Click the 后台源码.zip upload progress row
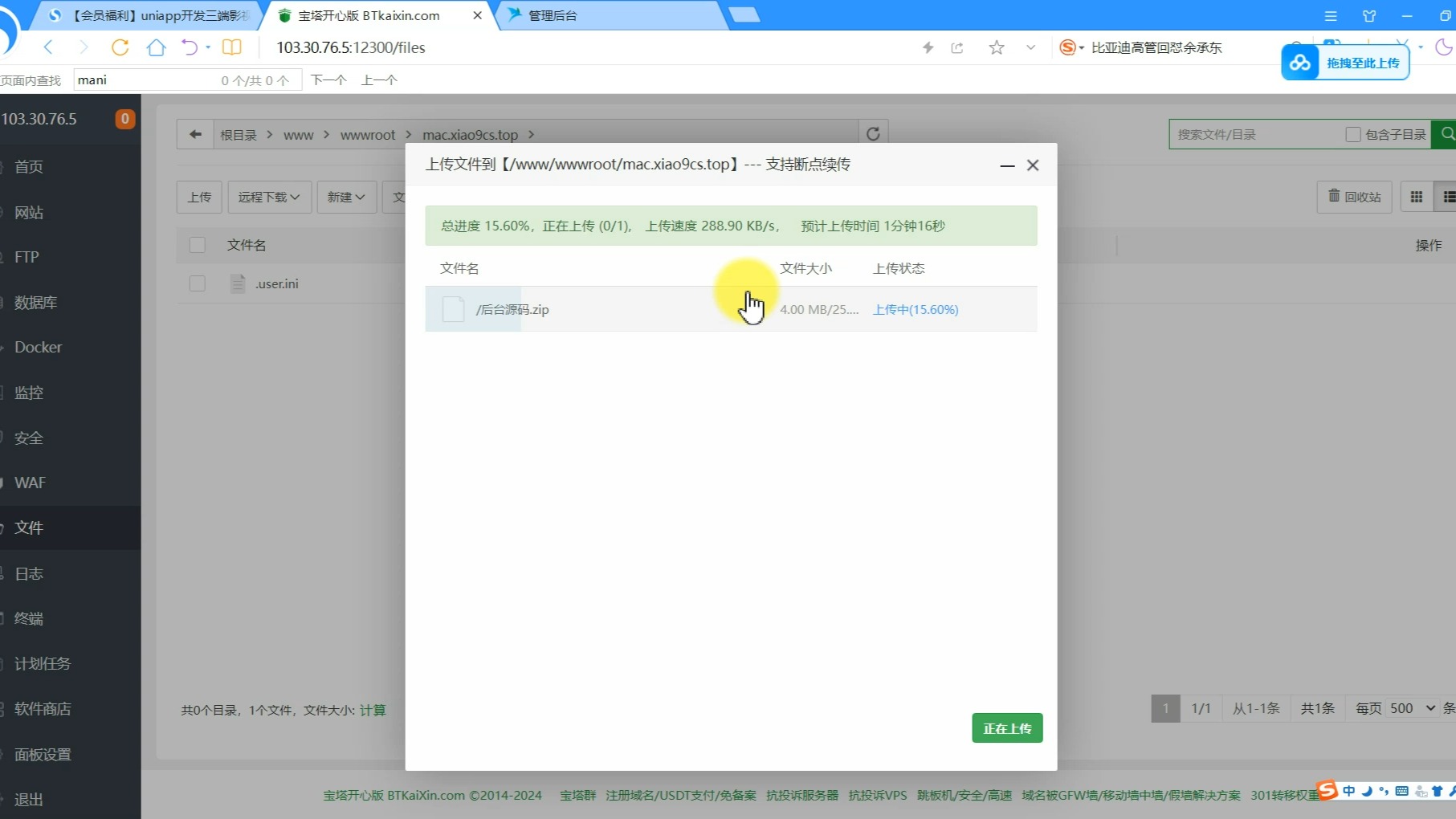Image resolution: width=1456 pixels, height=819 pixels. click(731, 309)
